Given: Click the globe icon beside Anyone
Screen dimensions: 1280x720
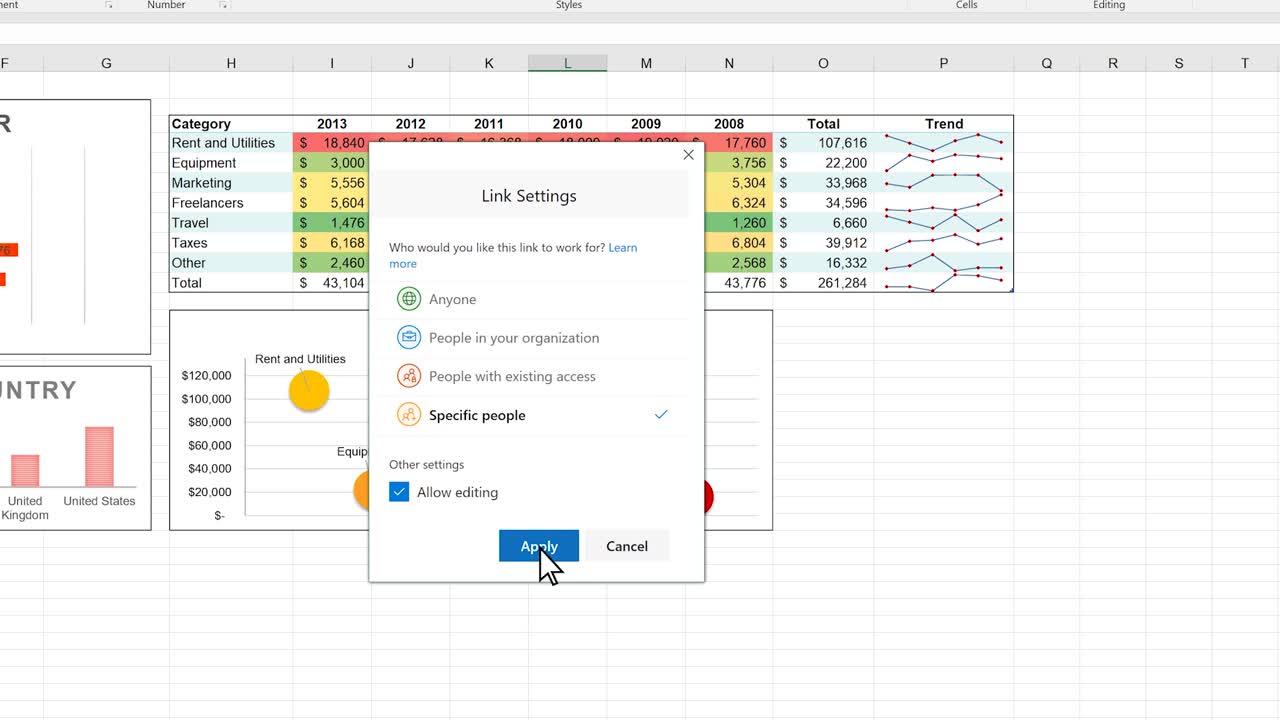Looking at the screenshot, I should pos(409,299).
